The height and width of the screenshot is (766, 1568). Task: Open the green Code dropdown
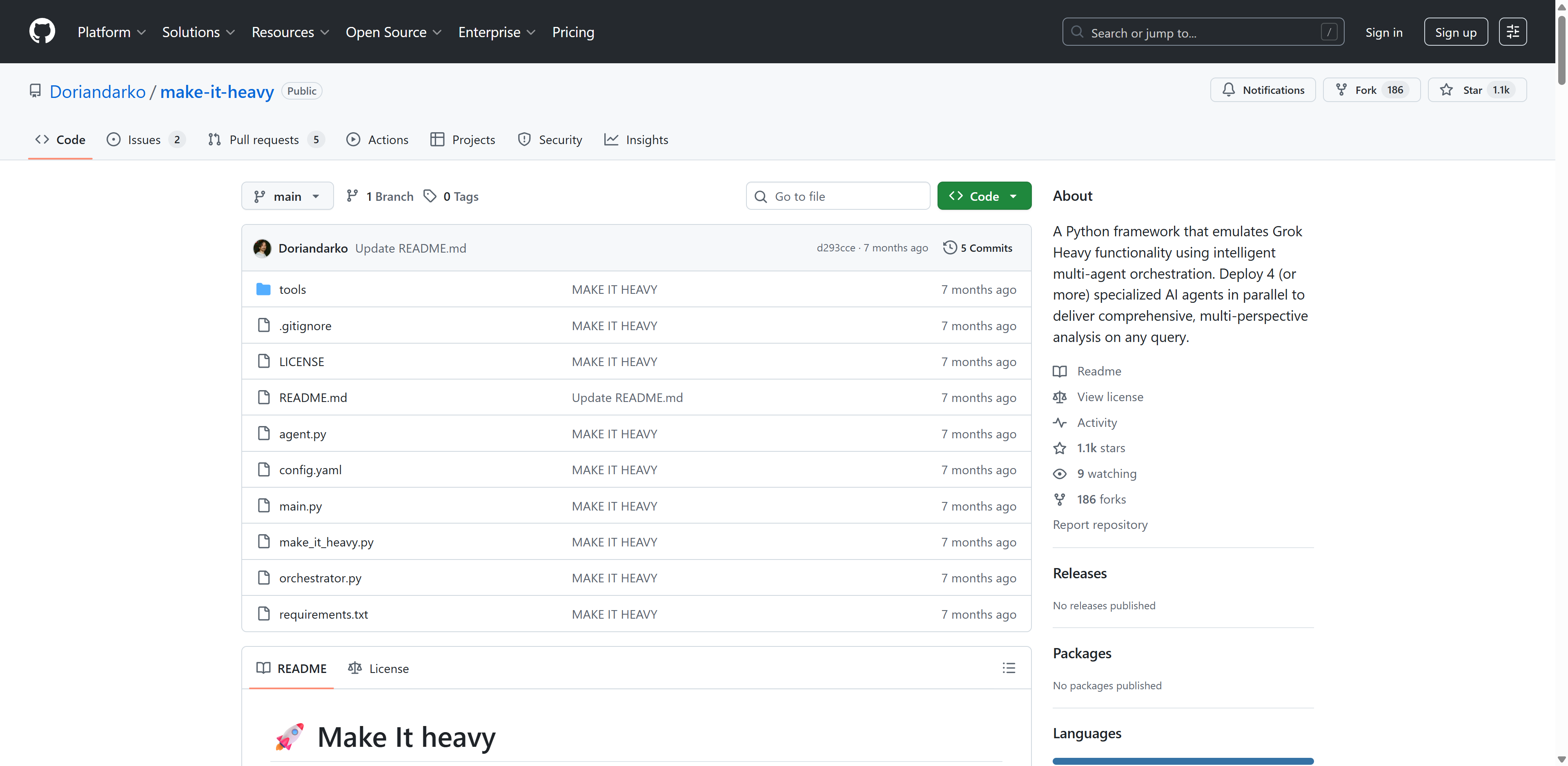tap(984, 197)
